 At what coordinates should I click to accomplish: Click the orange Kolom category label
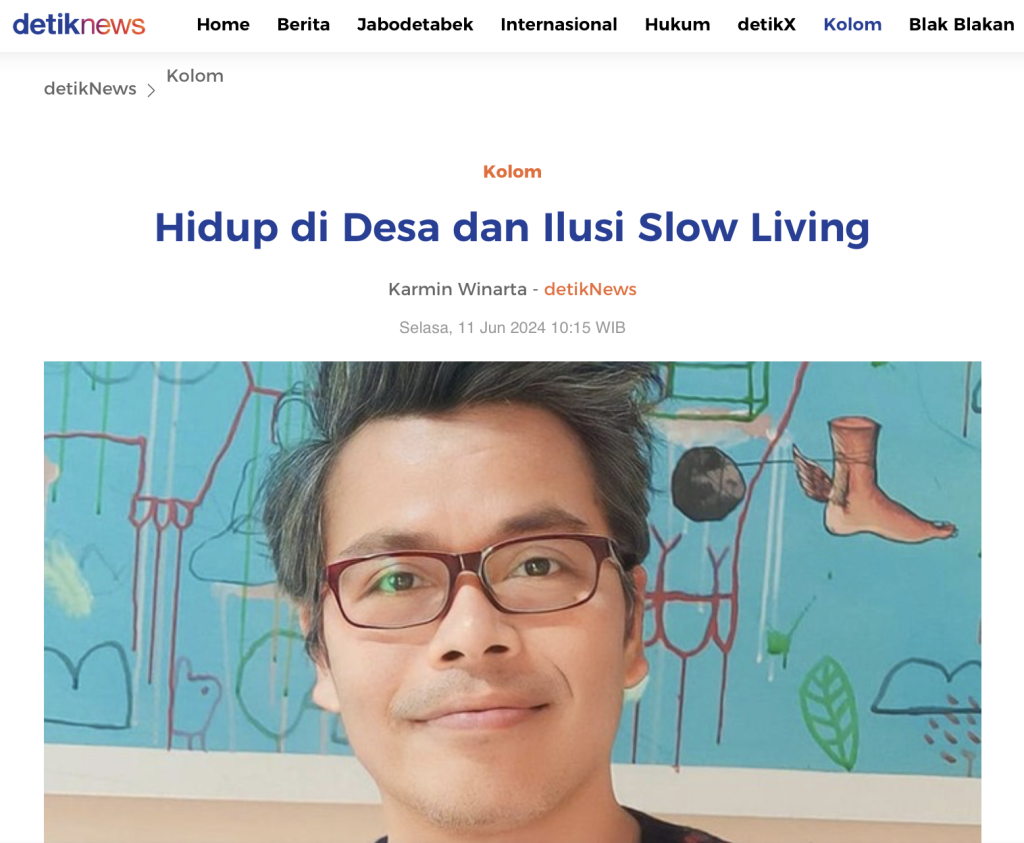[x=512, y=172]
